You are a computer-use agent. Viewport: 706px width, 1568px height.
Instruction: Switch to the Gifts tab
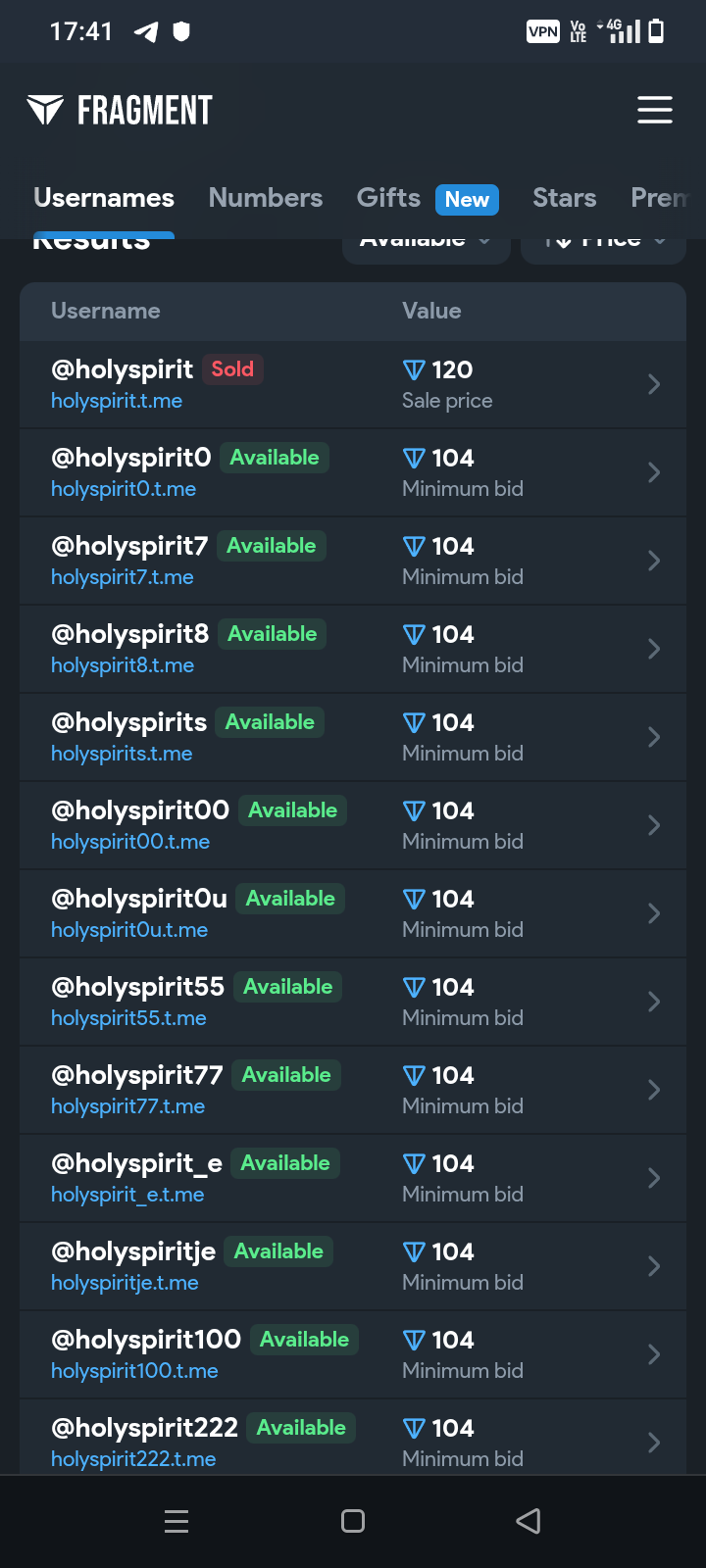(388, 198)
